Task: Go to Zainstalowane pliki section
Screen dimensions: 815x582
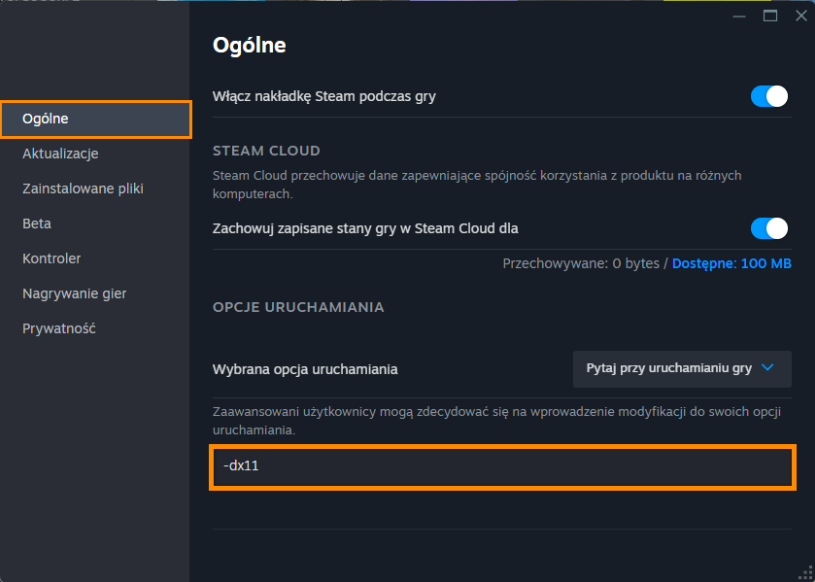Action: click(83, 189)
